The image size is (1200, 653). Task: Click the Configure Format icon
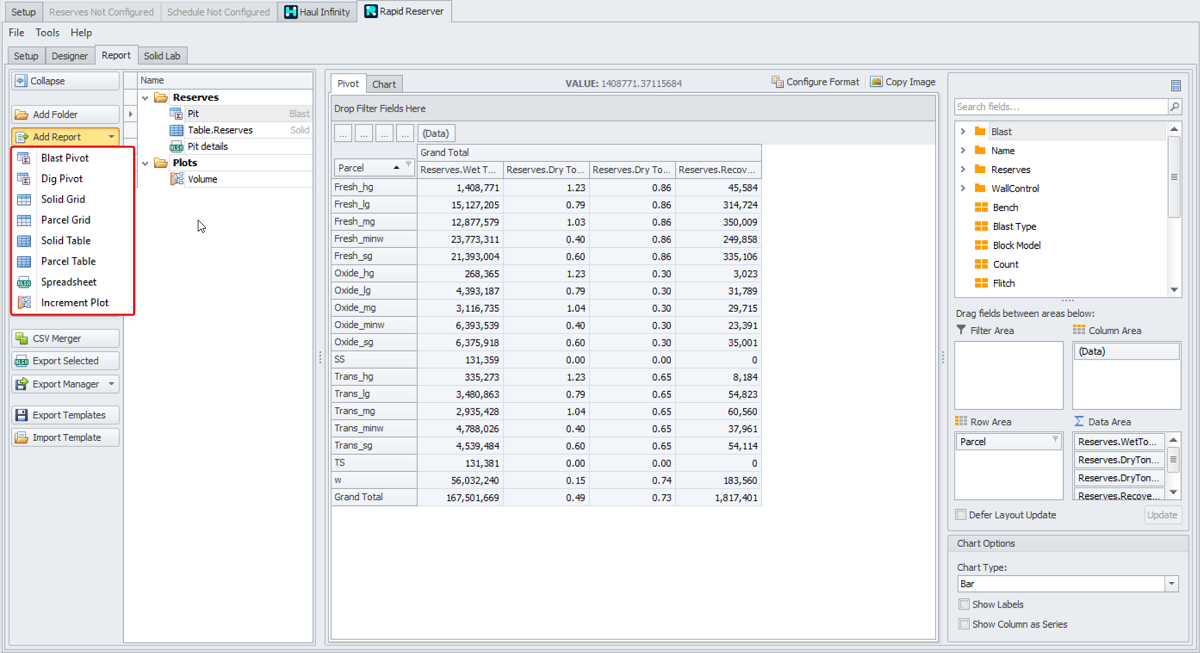(777, 82)
